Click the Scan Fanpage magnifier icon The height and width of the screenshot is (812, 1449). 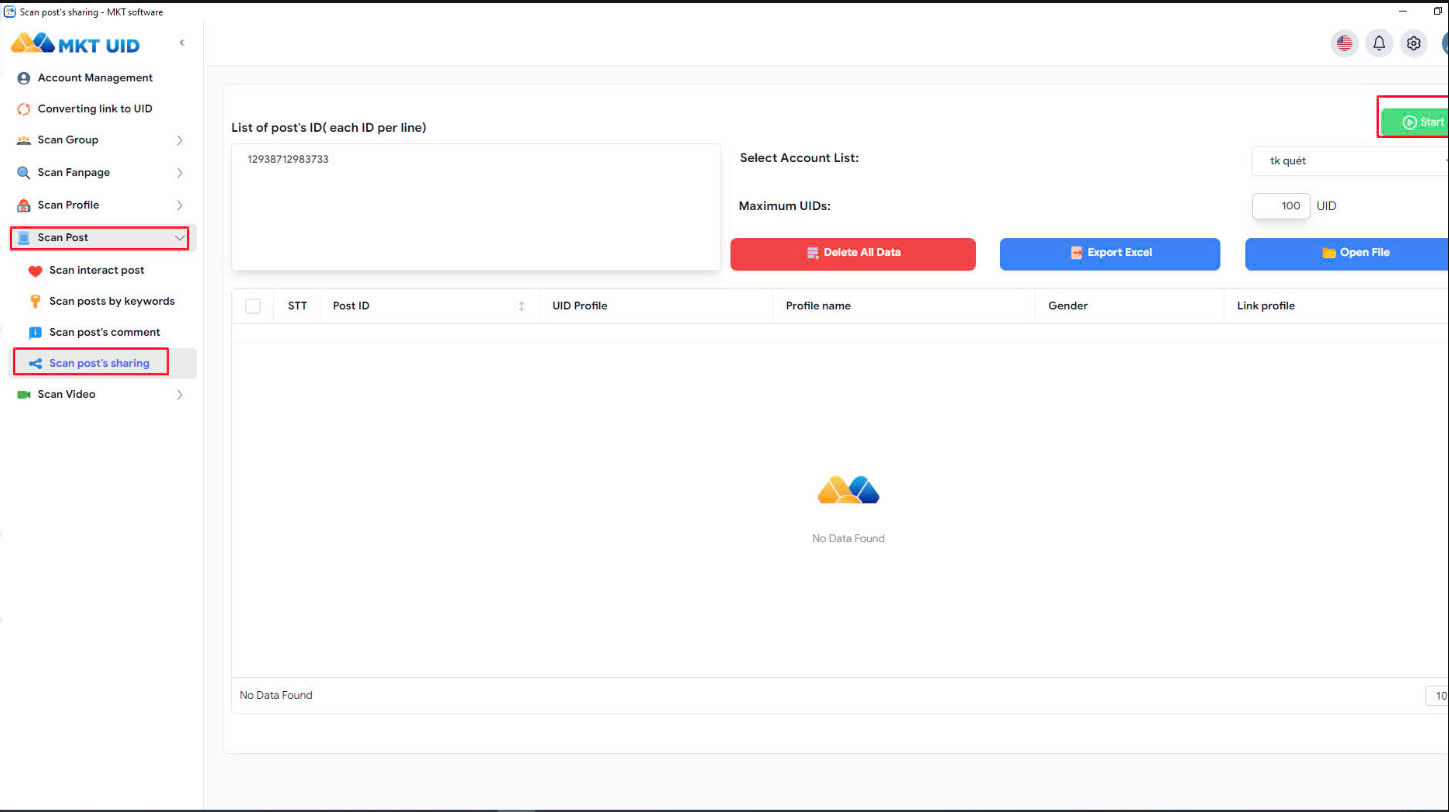coord(24,173)
